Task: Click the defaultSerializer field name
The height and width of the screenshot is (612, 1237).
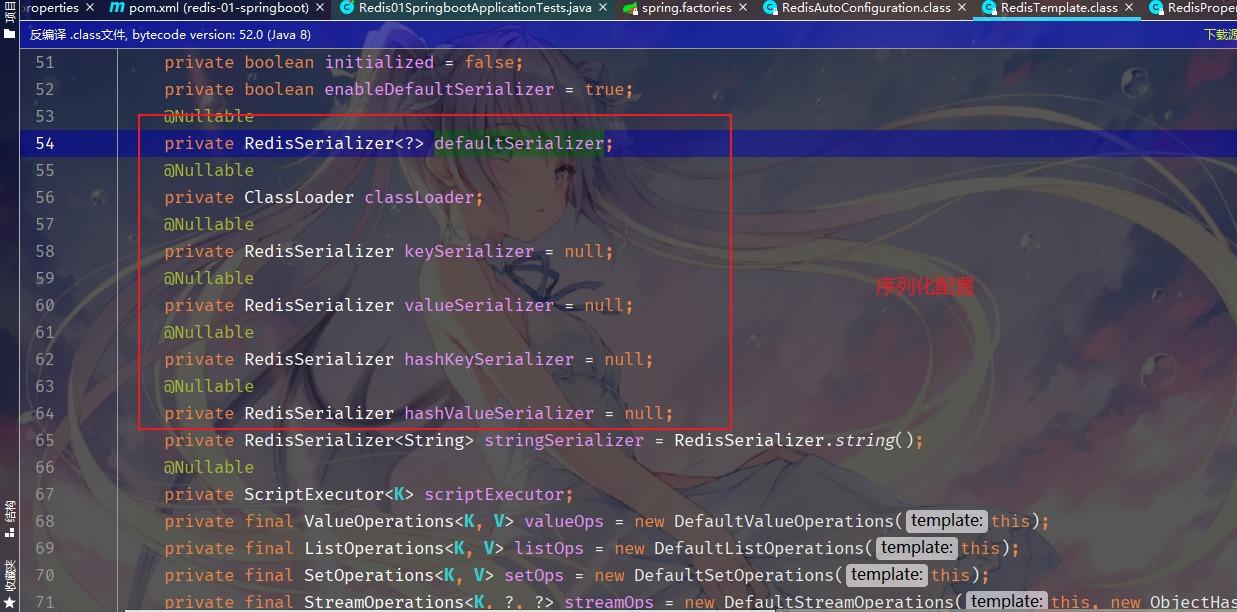Action: point(519,143)
